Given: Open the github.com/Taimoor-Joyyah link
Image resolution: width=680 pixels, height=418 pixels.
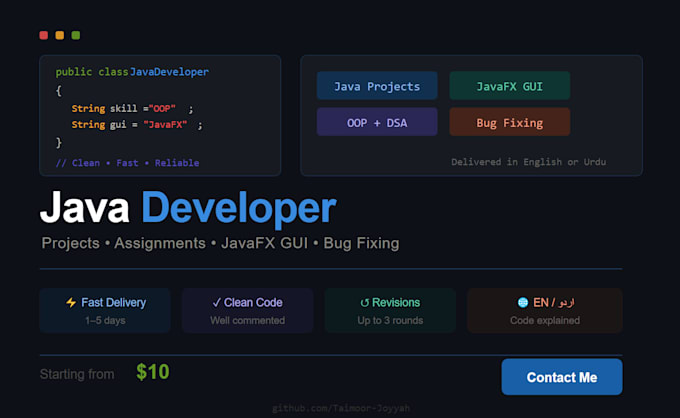Looking at the screenshot, I should (341, 408).
